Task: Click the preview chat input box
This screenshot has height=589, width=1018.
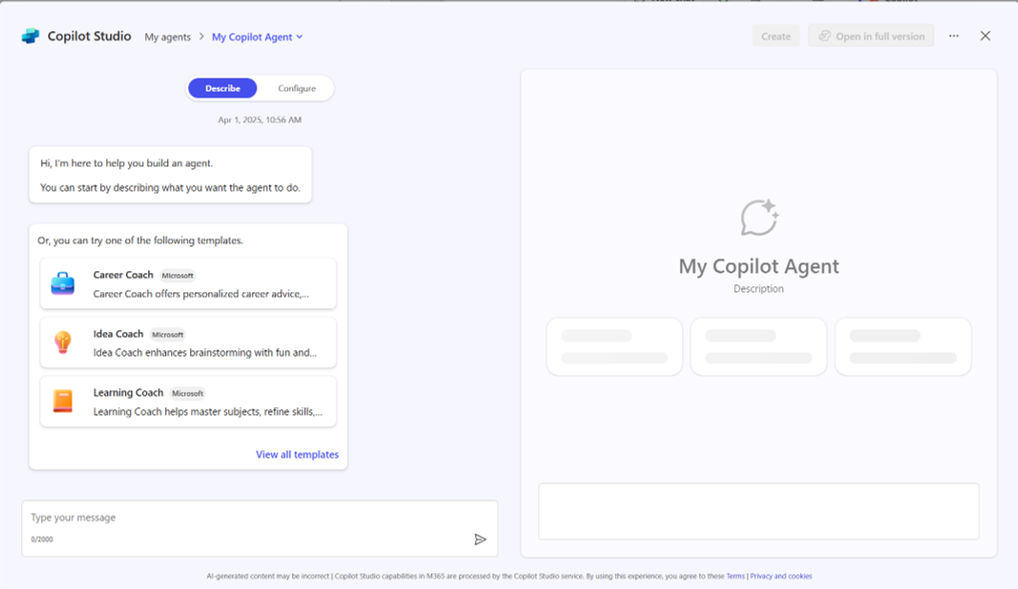Action: coord(758,511)
